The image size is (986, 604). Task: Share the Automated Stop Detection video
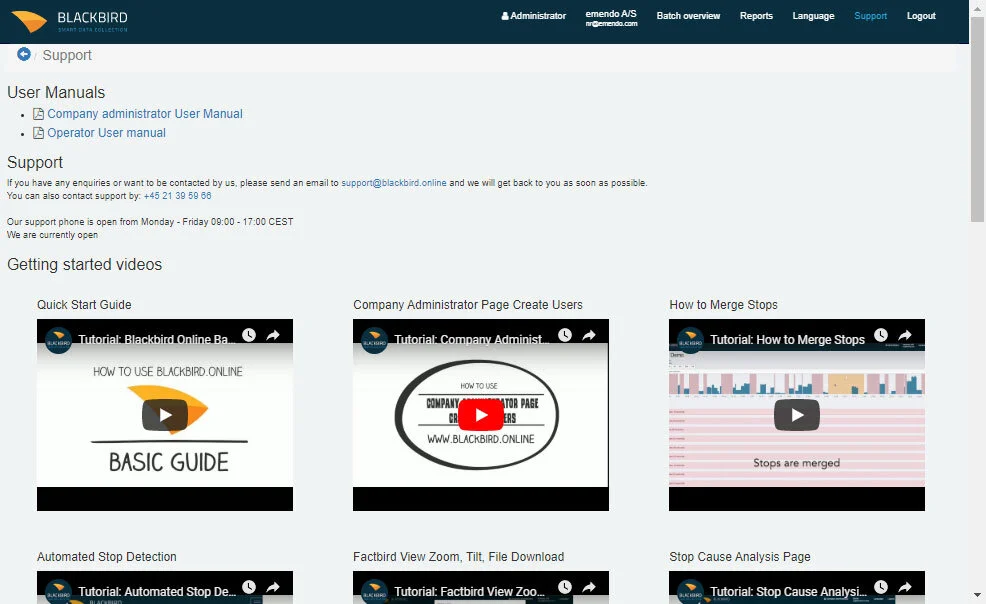pos(273,587)
